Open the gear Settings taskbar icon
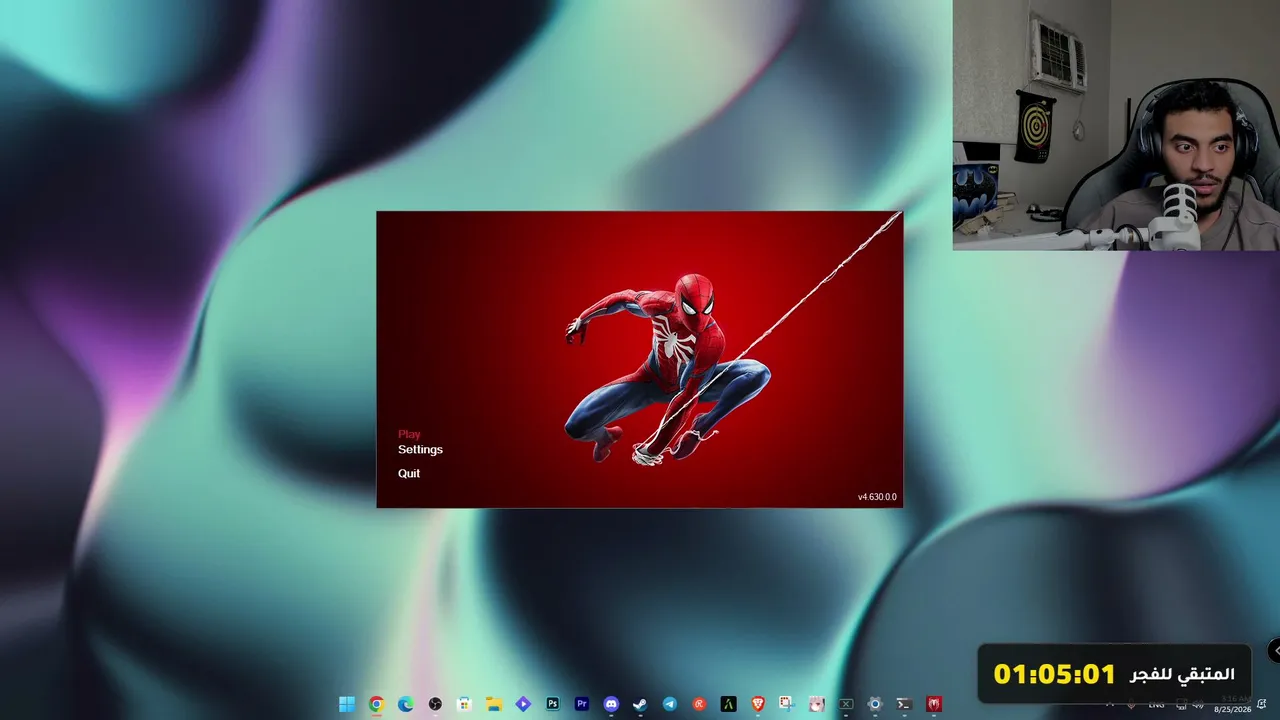This screenshot has width=1280, height=720. click(875, 704)
